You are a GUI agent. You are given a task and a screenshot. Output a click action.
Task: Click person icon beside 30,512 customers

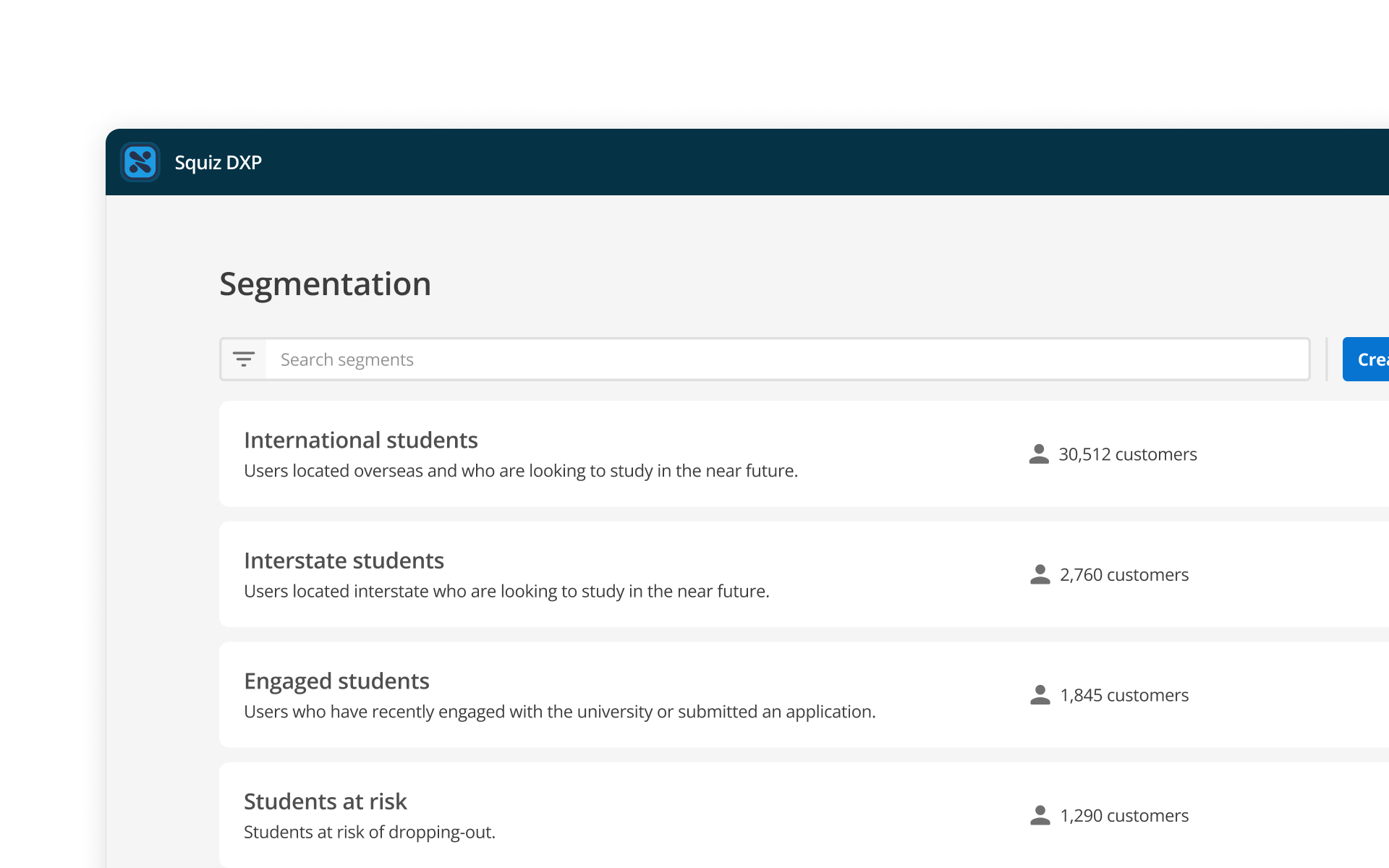[1039, 454]
